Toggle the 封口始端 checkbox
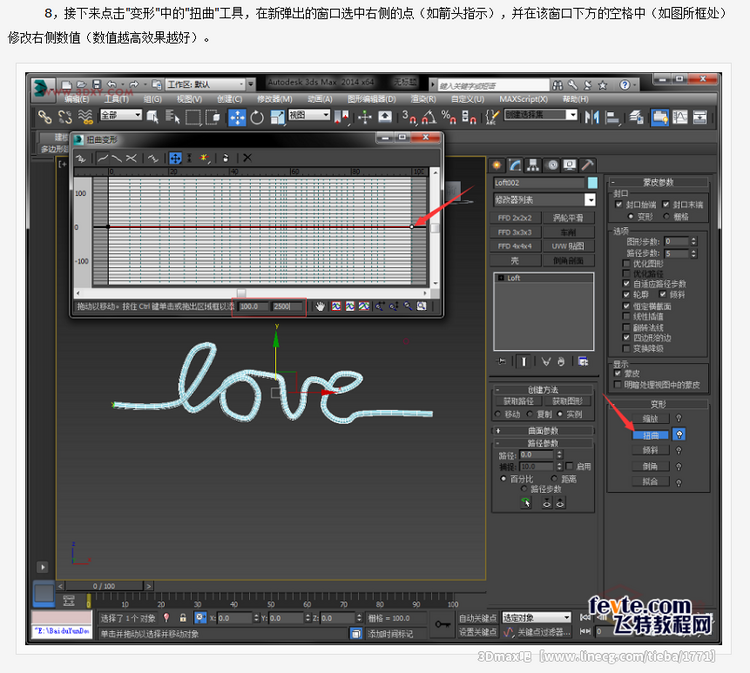750x673 pixels. pos(619,204)
